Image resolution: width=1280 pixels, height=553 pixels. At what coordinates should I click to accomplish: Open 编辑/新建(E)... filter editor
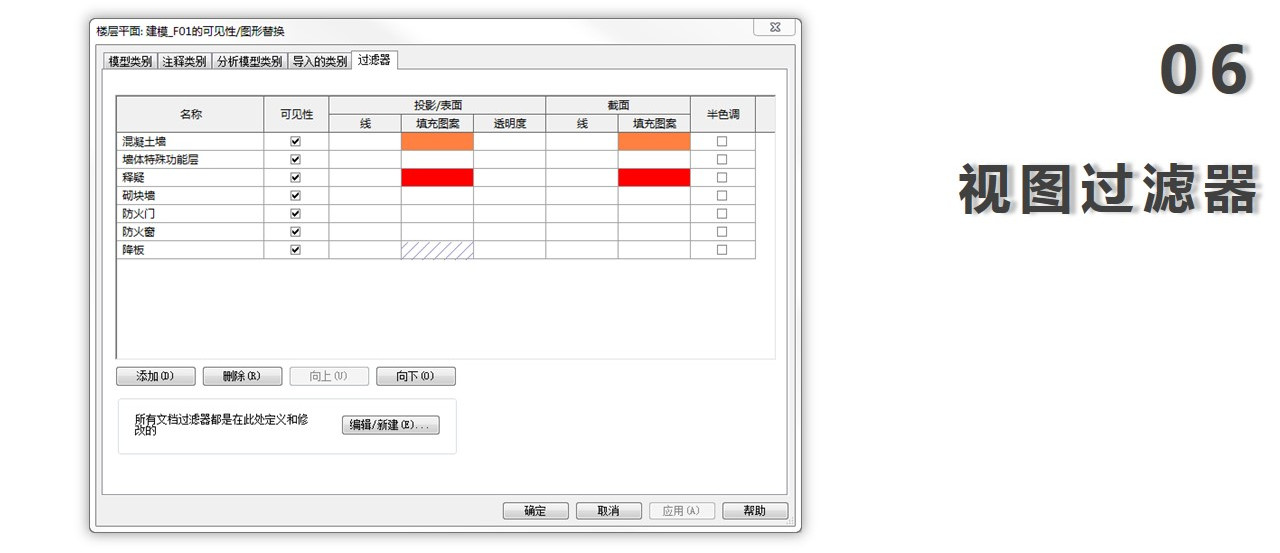[390, 425]
